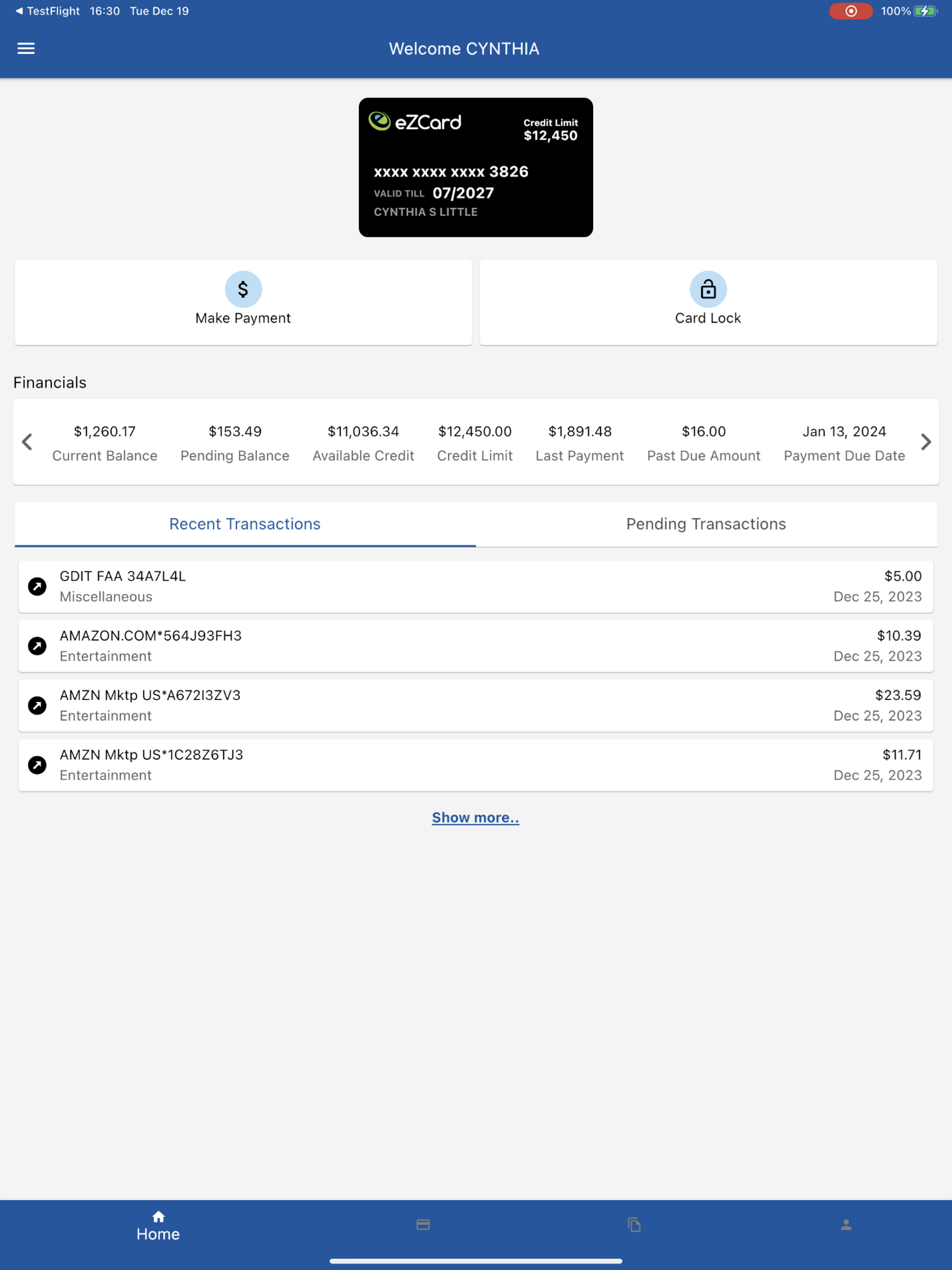Screen dimensions: 952x1270
Task: Select the Last Payment $1,891.48 value
Action: coord(580,431)
